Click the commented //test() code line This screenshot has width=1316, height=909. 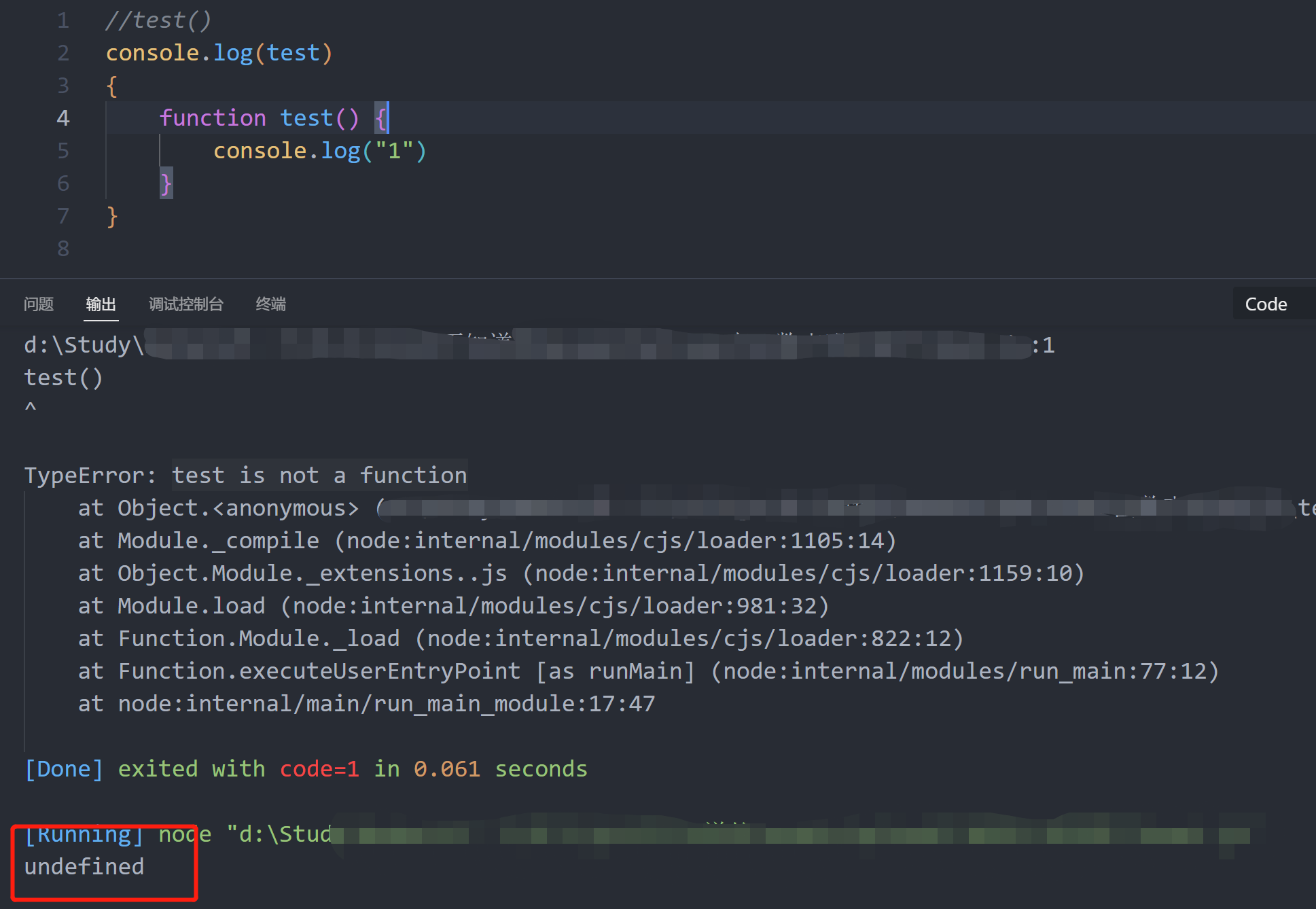pos(158,20)
